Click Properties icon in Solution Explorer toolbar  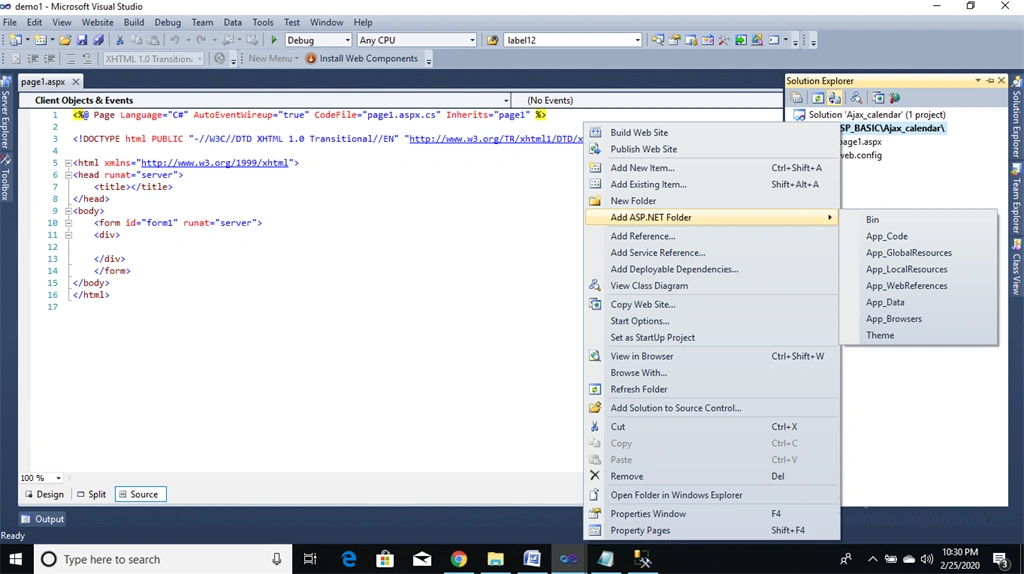coord(797,98)
